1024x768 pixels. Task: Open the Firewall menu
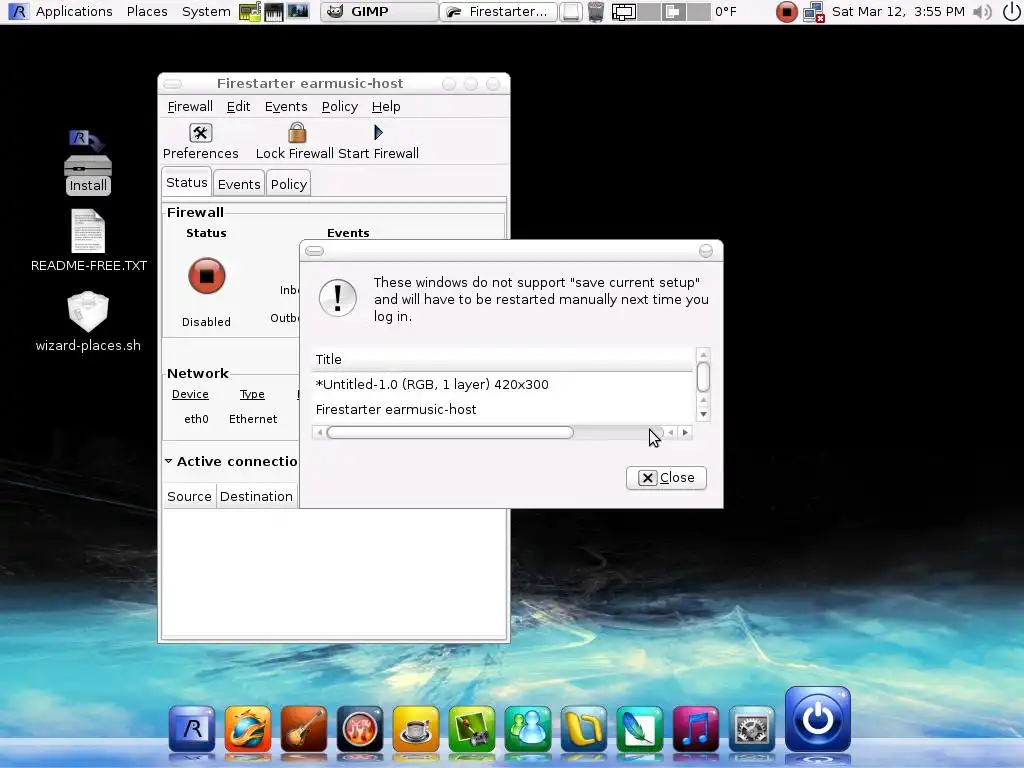190,106
